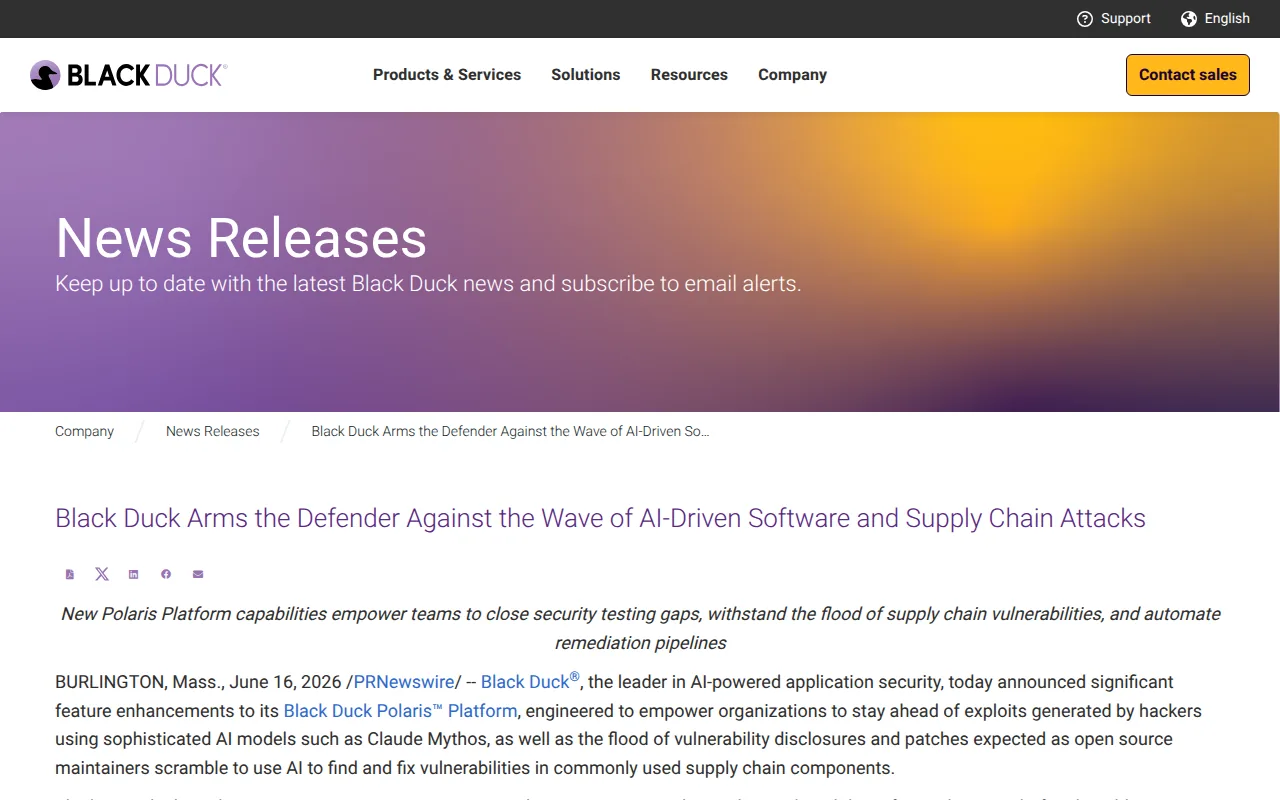Viewport: 1280px width, 800px height.
Task: Open the Black Duck Polaris™ Platform link
Action: [x=400, y=711]
